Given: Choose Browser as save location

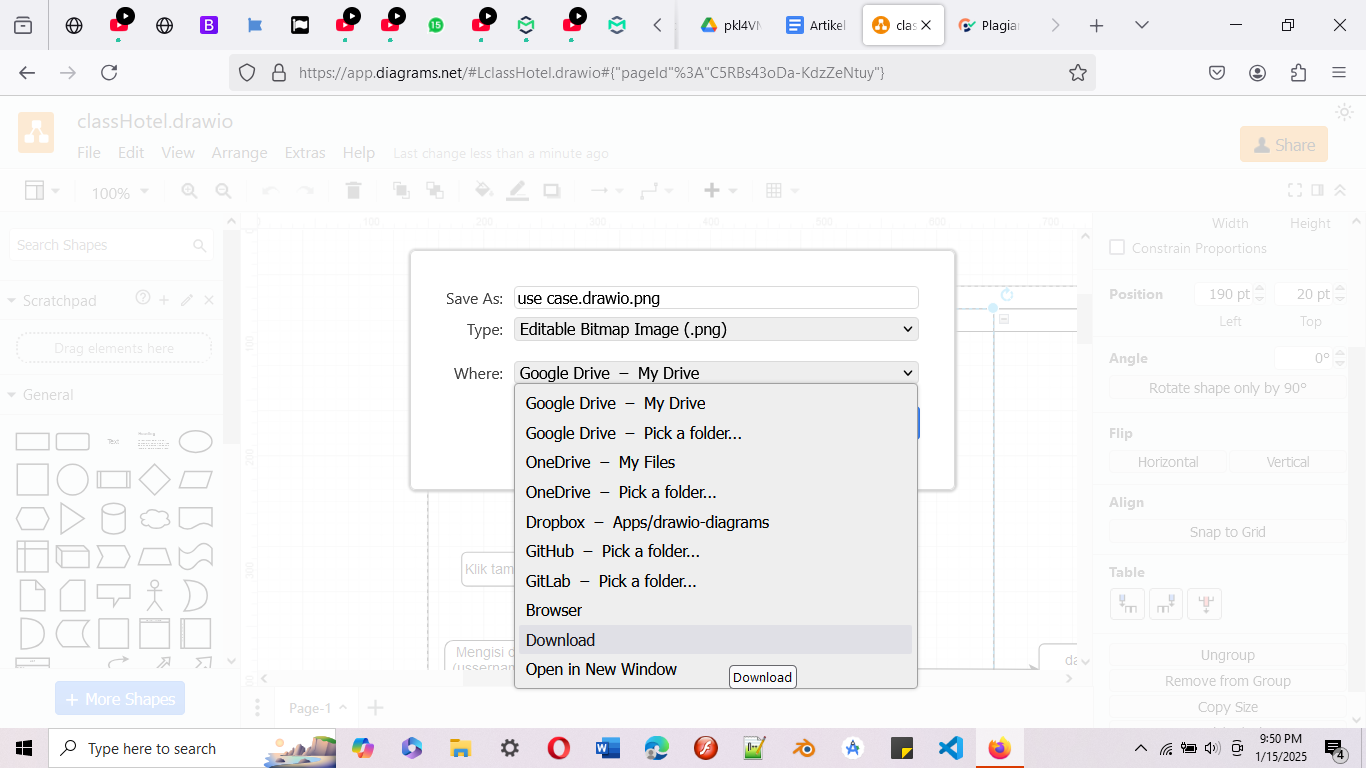Looking at the screenshot, I should click(715, 610).
